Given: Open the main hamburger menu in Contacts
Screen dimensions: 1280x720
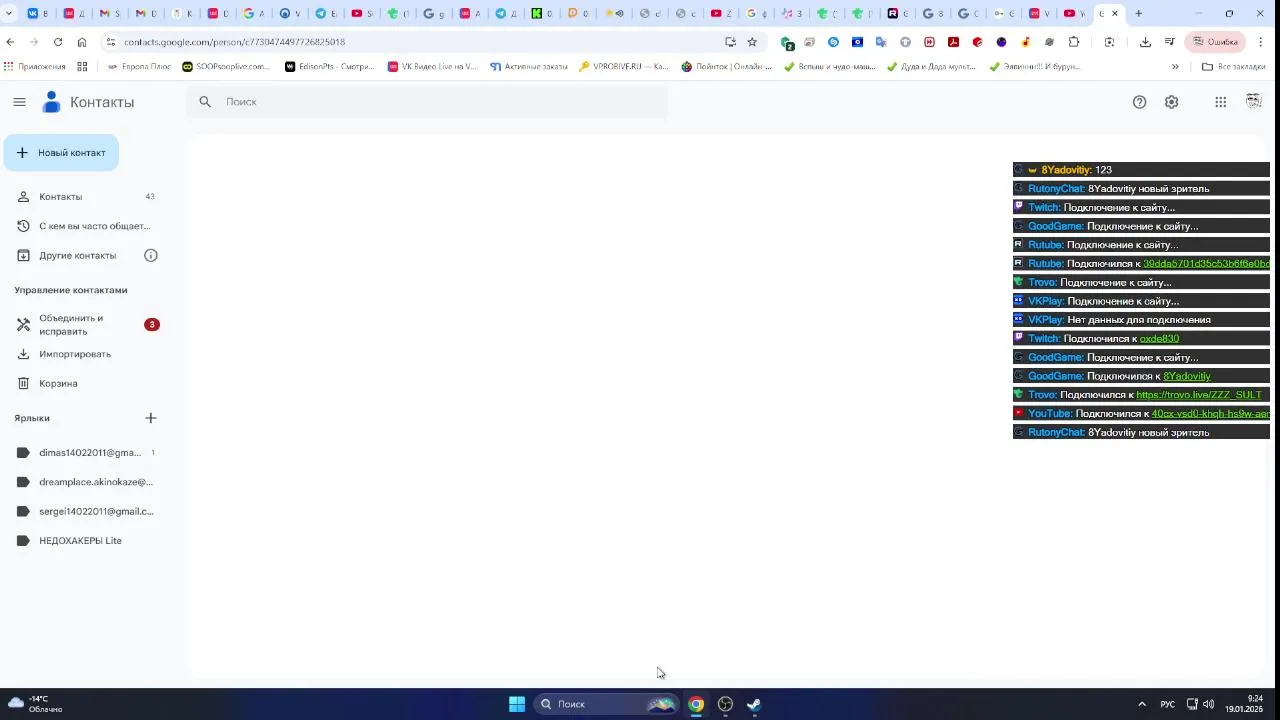Looking at the screenshot, I should coord(19,102).
